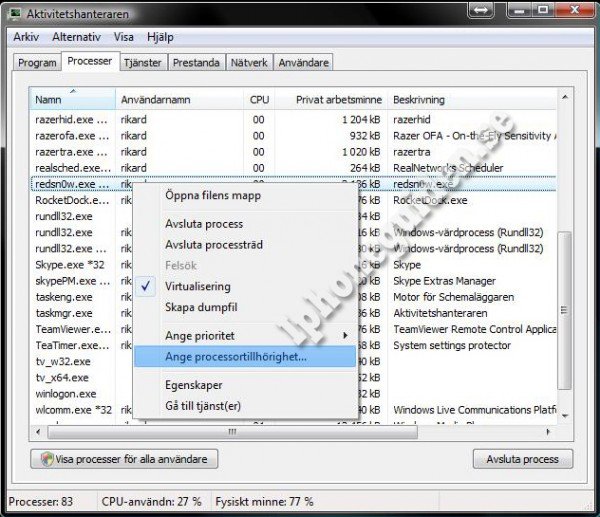Click the Task Manager title bar icon
The height and width of the screenshot is (517, 600).
[x=15, y=13]
